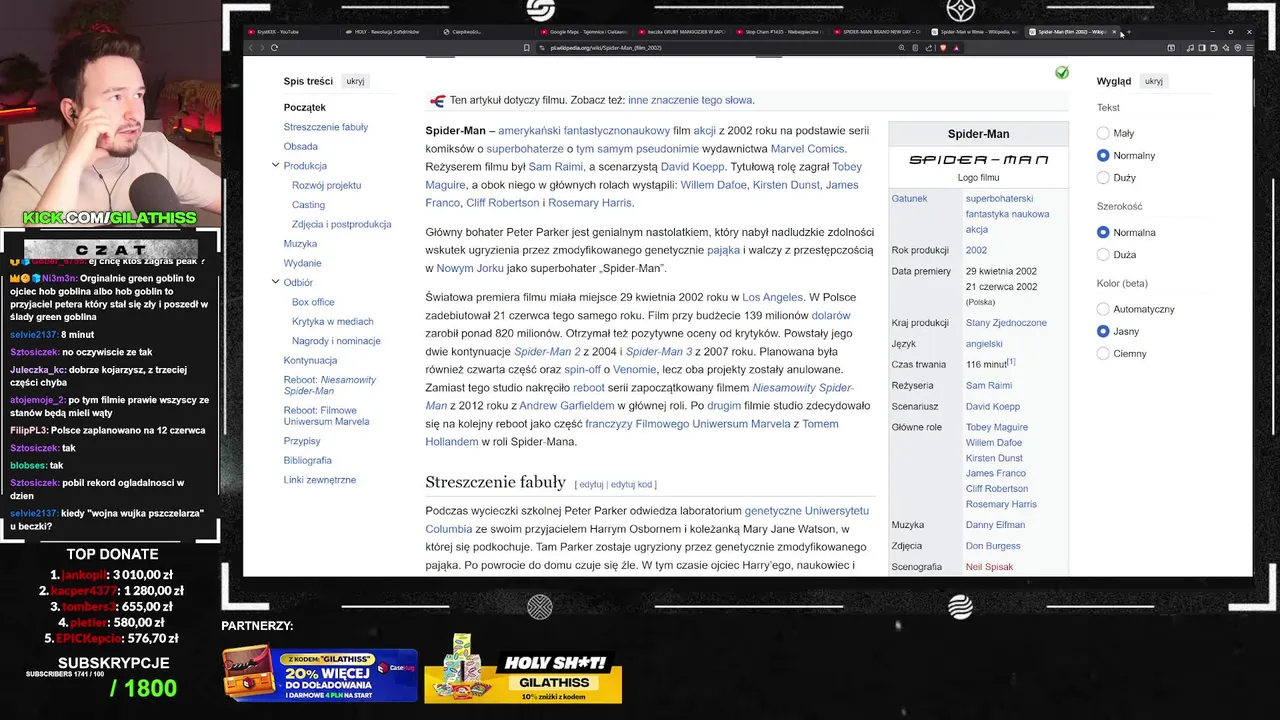Select Automatyczny color mode
The height and width of the screenshot is (720, 1280).
coord(1103,309)
